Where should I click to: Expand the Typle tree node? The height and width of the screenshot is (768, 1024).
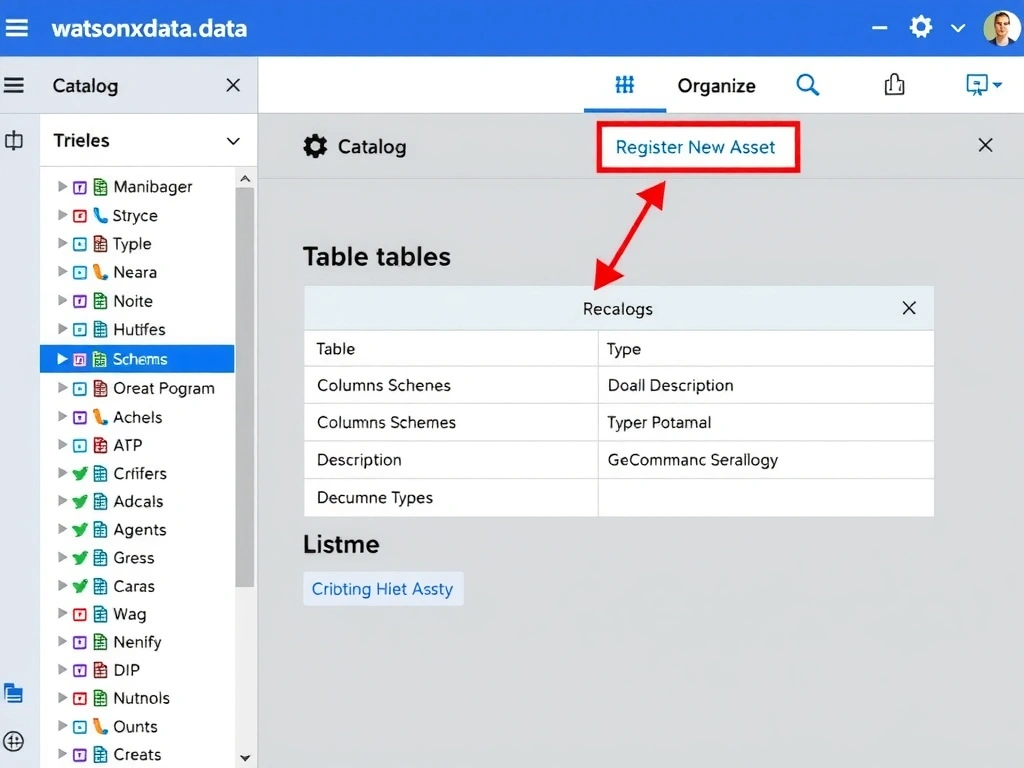click(x=62, y=243)
